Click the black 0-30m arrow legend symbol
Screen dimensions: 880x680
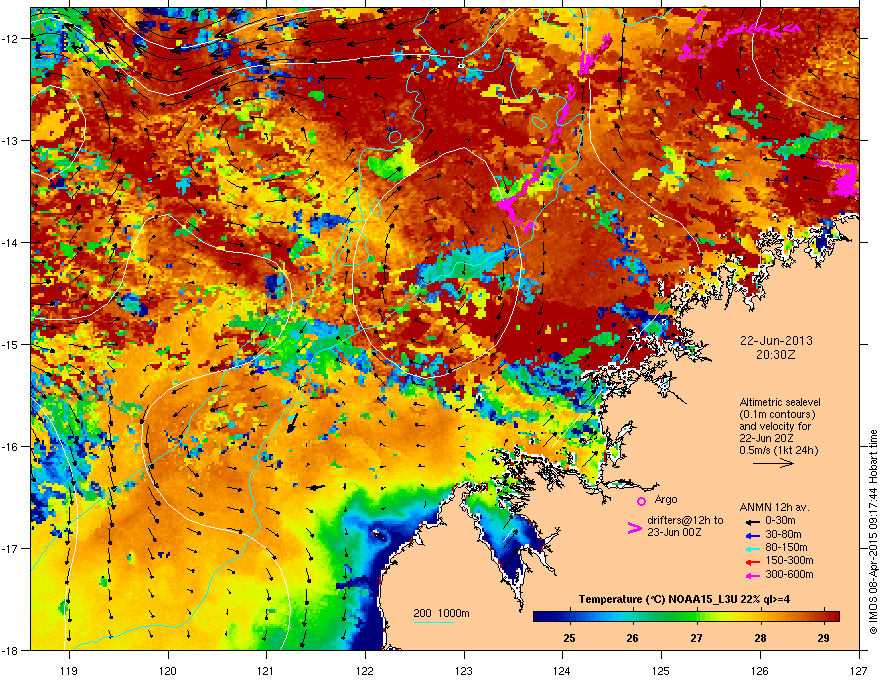click(x=752, y=522)
